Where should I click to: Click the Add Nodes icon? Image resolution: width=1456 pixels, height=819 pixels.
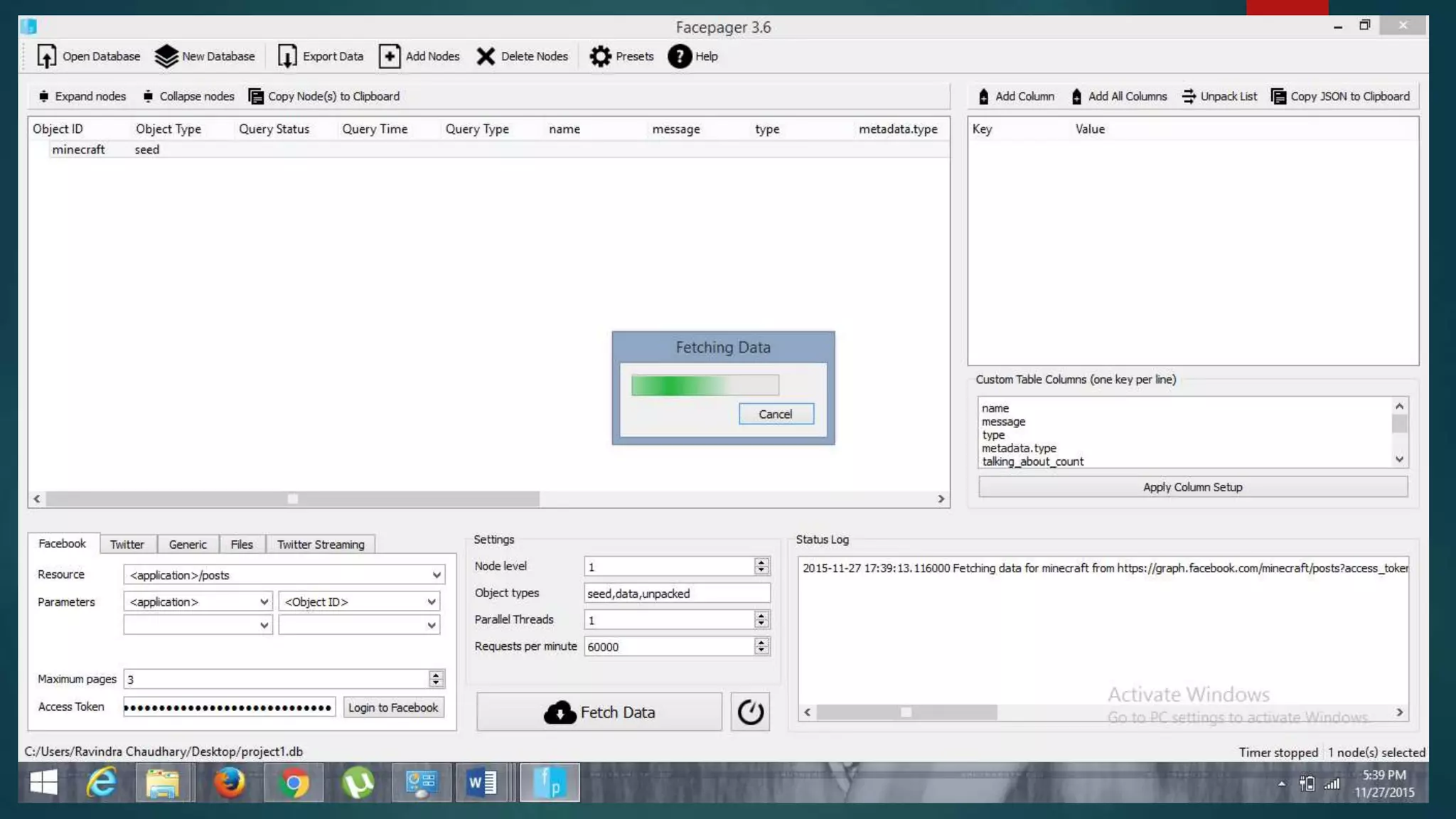390,56
